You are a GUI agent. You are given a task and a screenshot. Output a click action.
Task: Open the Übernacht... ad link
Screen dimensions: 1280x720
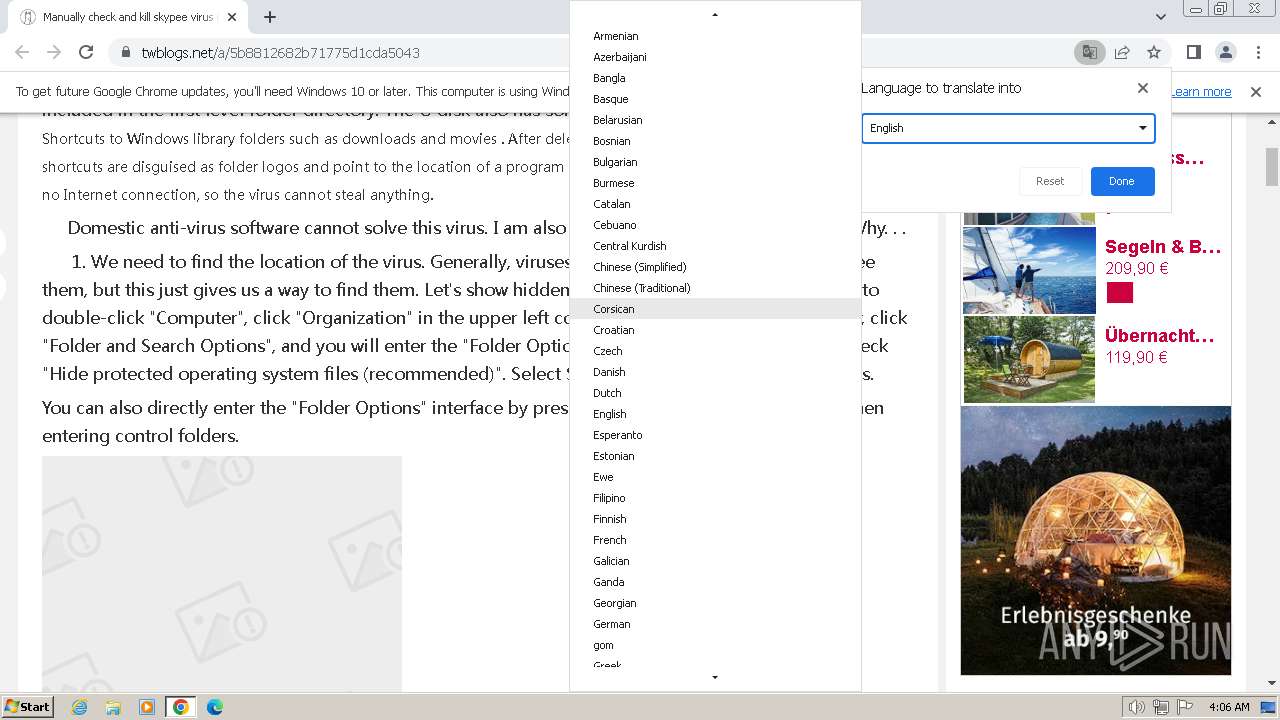1160,336
